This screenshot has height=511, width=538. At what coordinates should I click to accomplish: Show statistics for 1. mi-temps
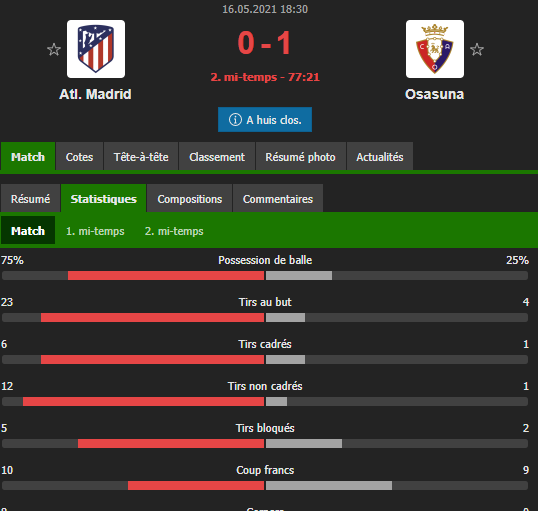tap(95, 231)
